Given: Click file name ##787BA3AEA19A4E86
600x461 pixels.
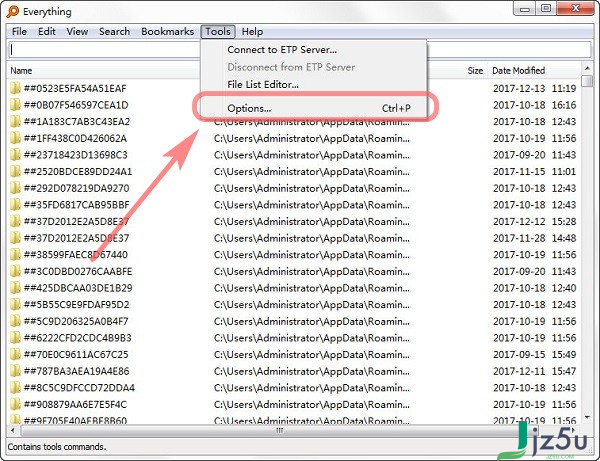Looking at the screenshot, I should [x=76, y=371].
